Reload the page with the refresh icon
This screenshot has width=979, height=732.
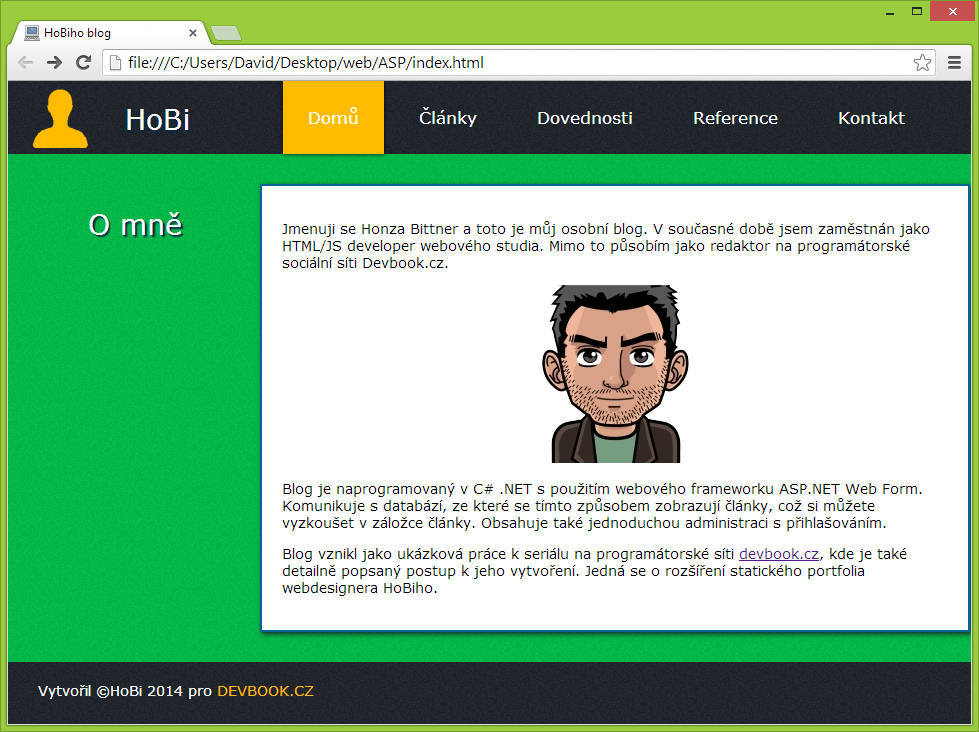83,62
